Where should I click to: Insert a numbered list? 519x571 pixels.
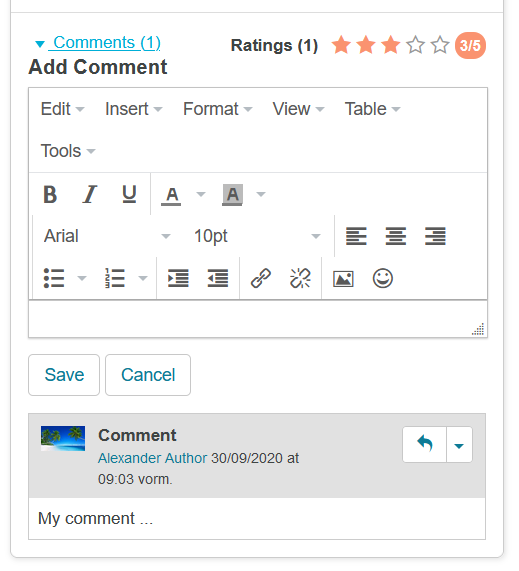point(115,279)
